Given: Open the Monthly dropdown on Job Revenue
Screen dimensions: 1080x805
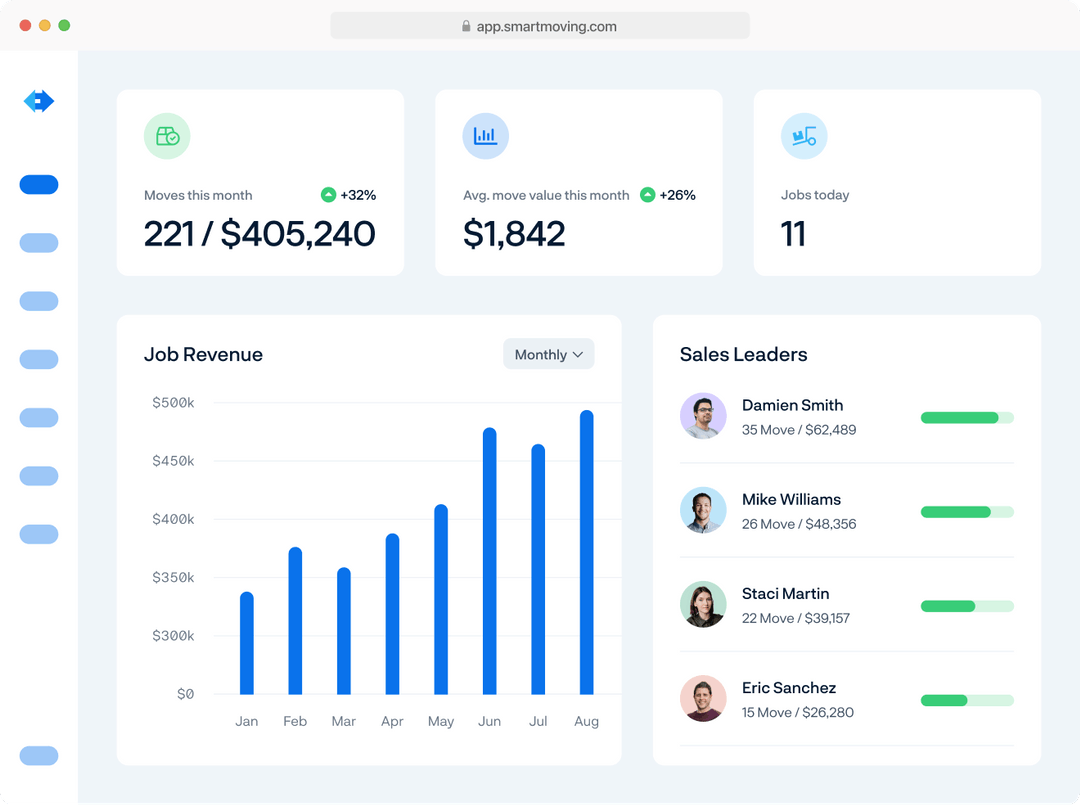Looking at the screenshot, I should click(x=548, y=354).
